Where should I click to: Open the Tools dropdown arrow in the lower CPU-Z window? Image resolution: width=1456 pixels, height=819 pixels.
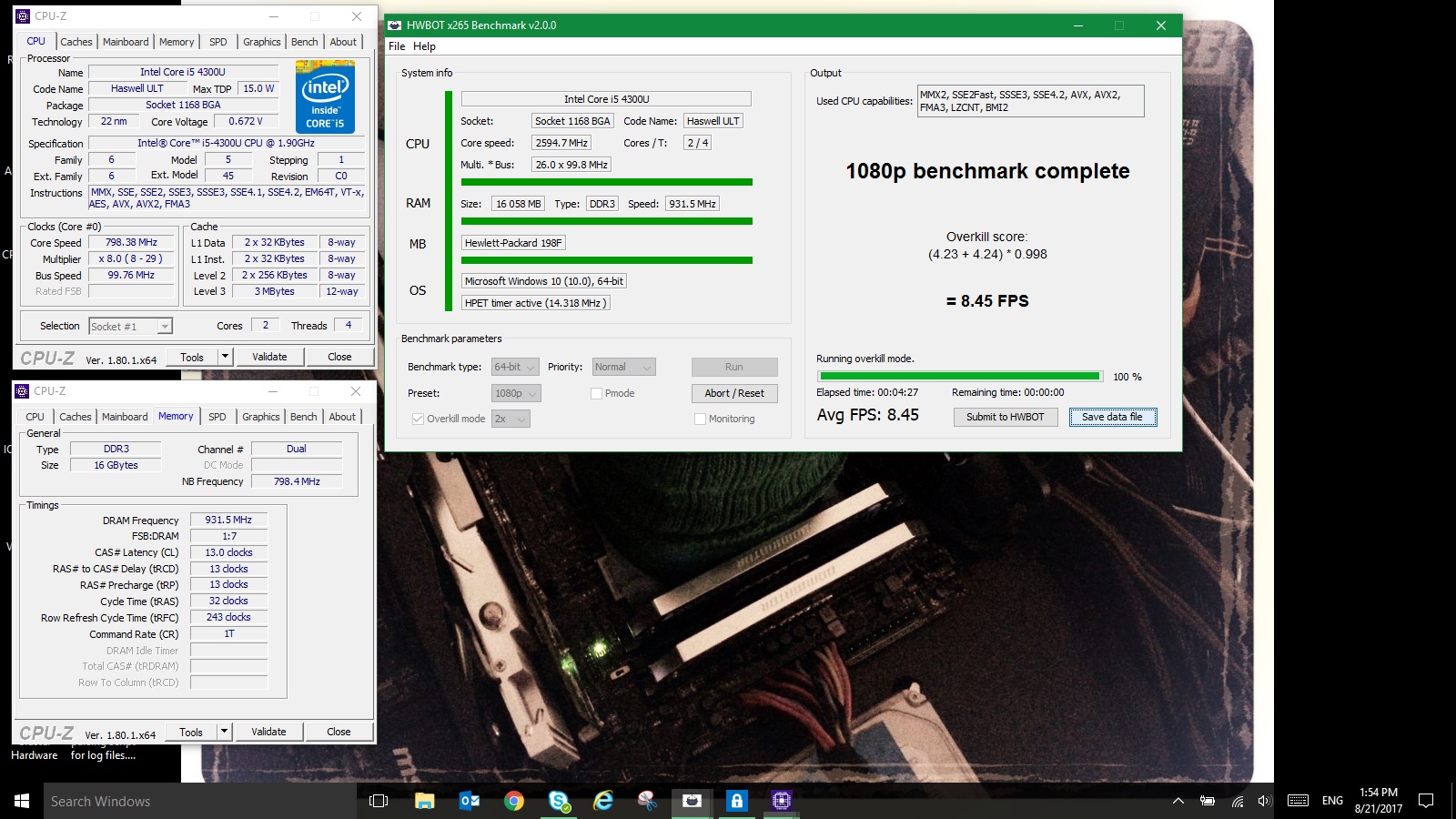[225, 732]
